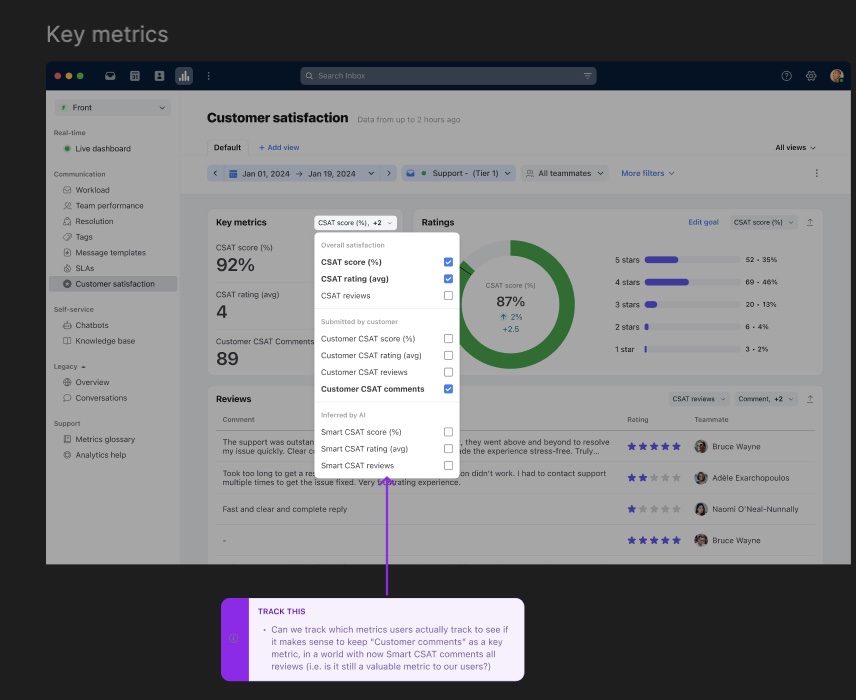Uncheck CSAT rating (avg) checkbox
This screenshot has height=700, width=856.
tap(448, 279)
